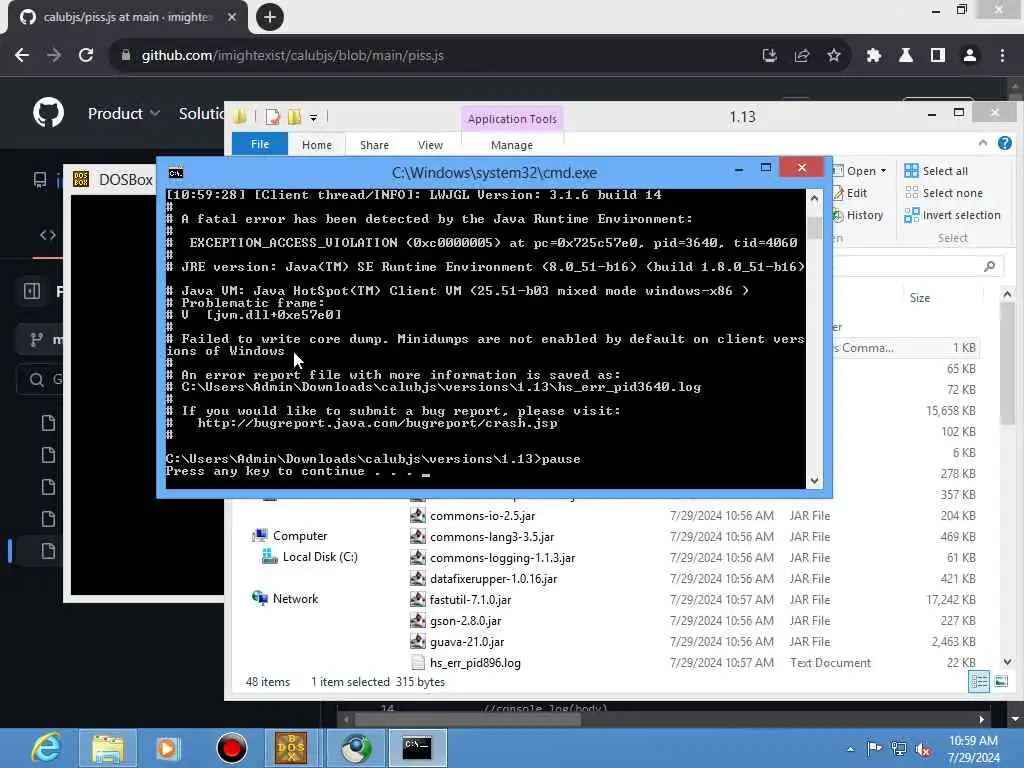Click clock date in taskbar
This screenshot has width=1024, height=768.
coord(973,758)
